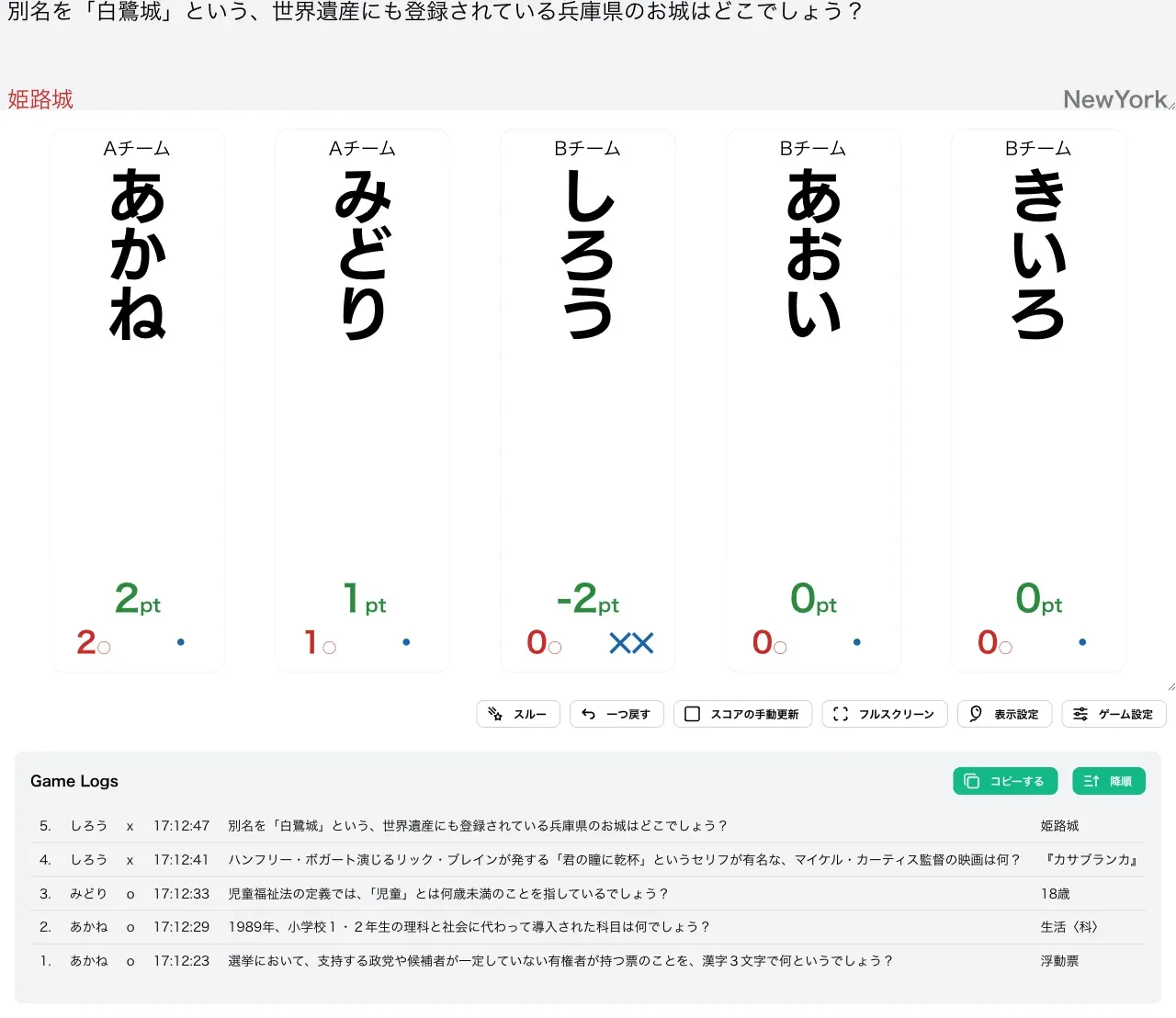The height and width of the screenshot is (1018, 1176).
Task: Select the みどり player card
Action: click(x=363, y=401)
